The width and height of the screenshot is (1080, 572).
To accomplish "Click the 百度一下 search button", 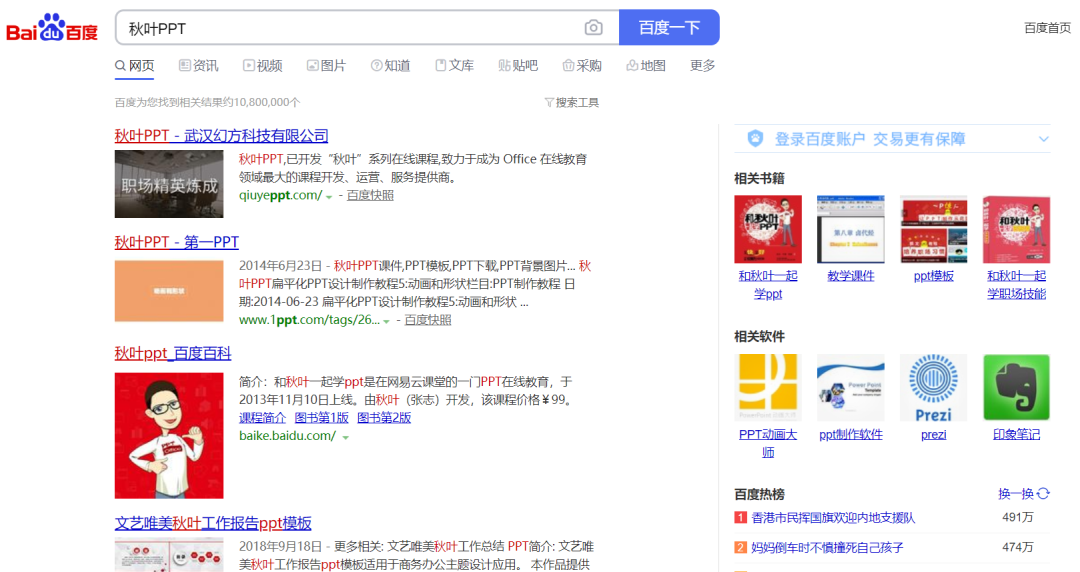I will pyautogui.click(x=669, y=28).
